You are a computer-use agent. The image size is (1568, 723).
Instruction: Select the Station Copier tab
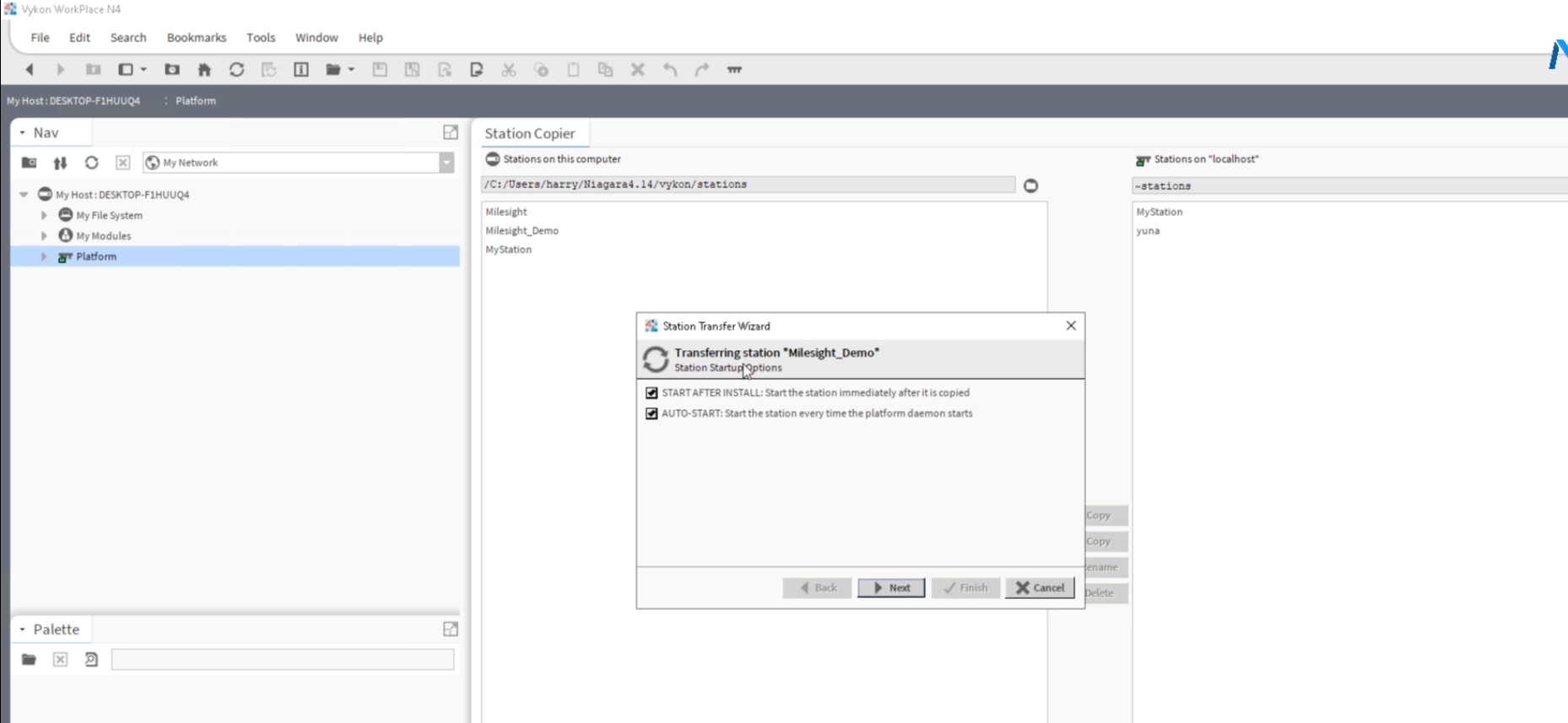click(x=530, y=133)
